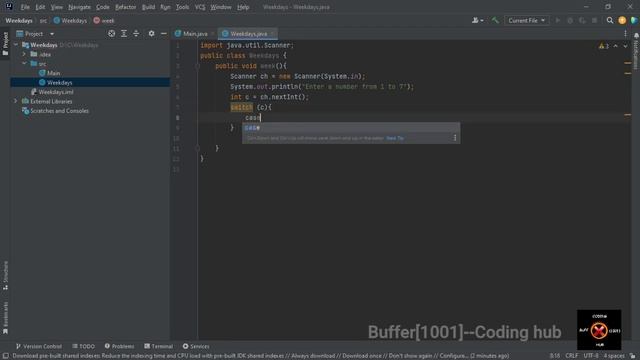The width and height of the screenshot is (640, 360).
Task: Click the Debug bug icon
Action: 570,20
